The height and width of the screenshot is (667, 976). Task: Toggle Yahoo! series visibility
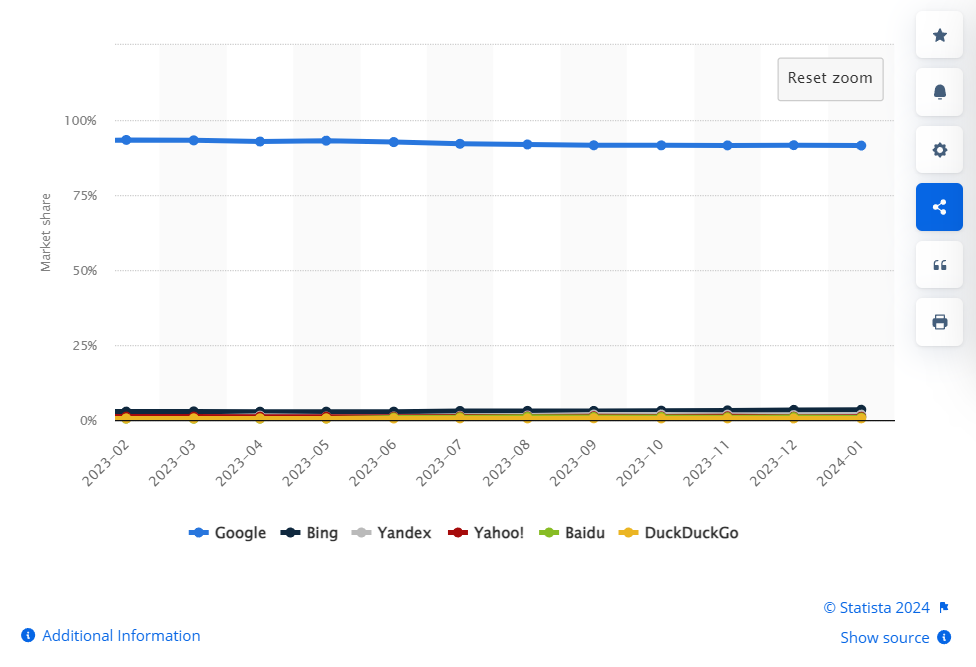486,533
